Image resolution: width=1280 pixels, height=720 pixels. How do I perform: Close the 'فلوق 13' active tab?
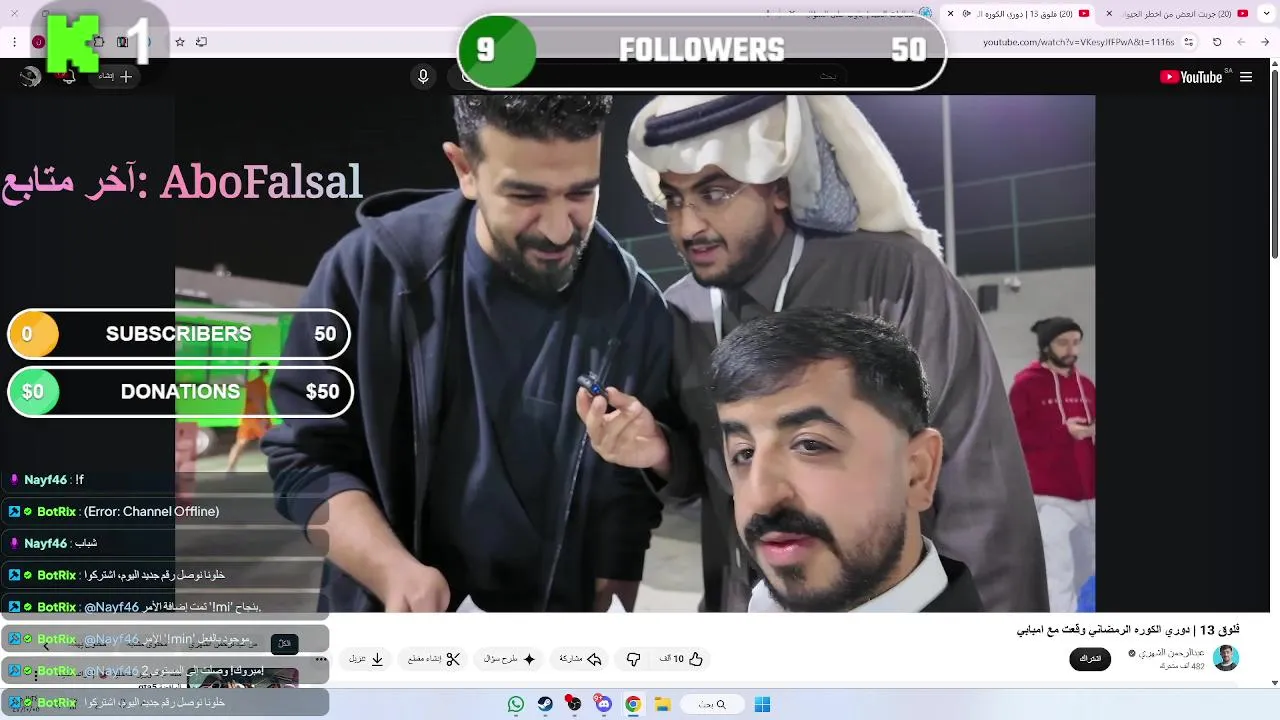click(951, 14)
